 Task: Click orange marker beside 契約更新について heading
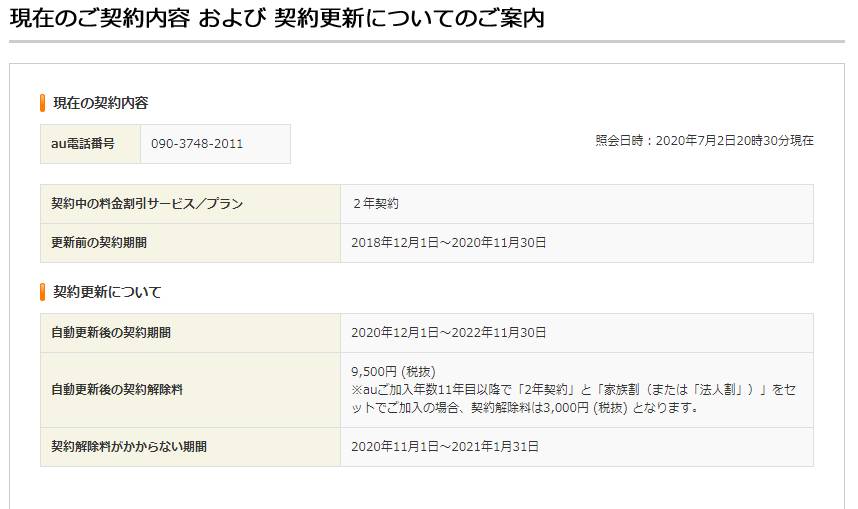point(43,292)
